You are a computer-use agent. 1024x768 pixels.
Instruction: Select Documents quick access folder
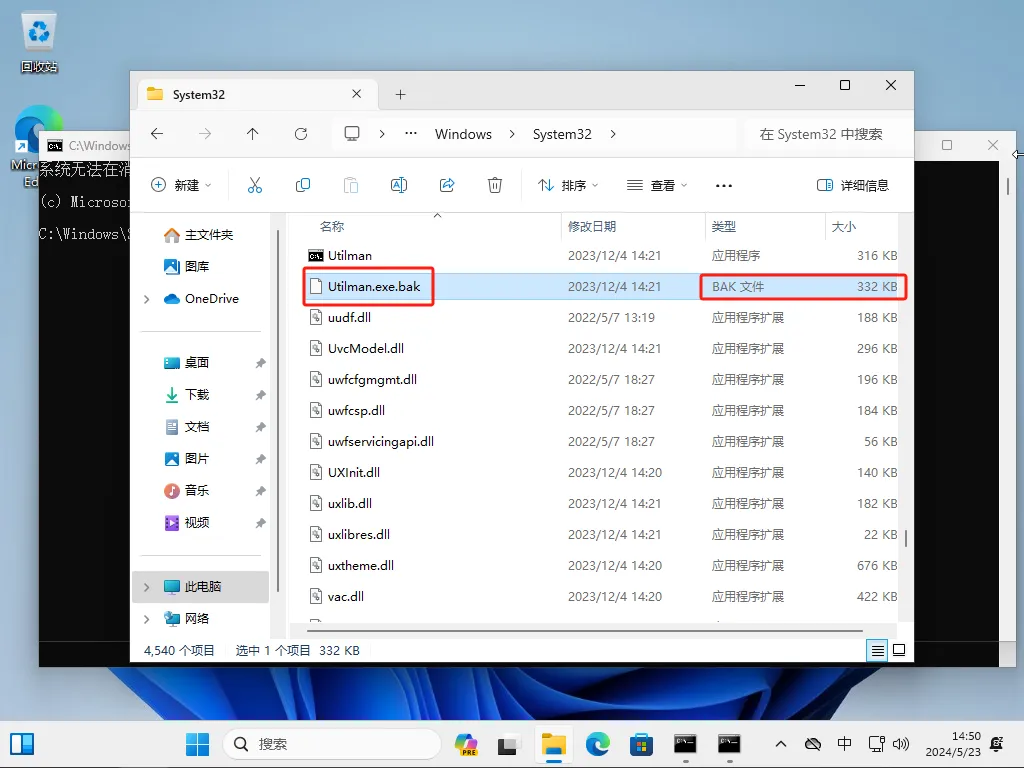click(x=187, y=426)
